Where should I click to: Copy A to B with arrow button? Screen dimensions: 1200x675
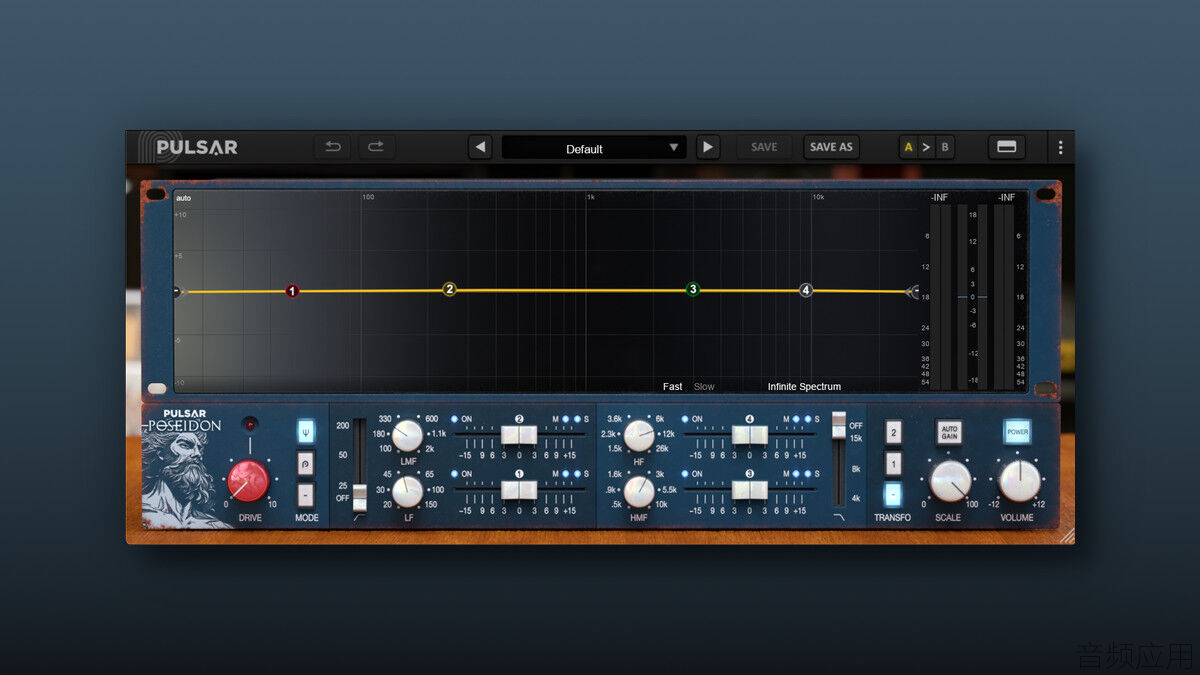coord(926,148)
